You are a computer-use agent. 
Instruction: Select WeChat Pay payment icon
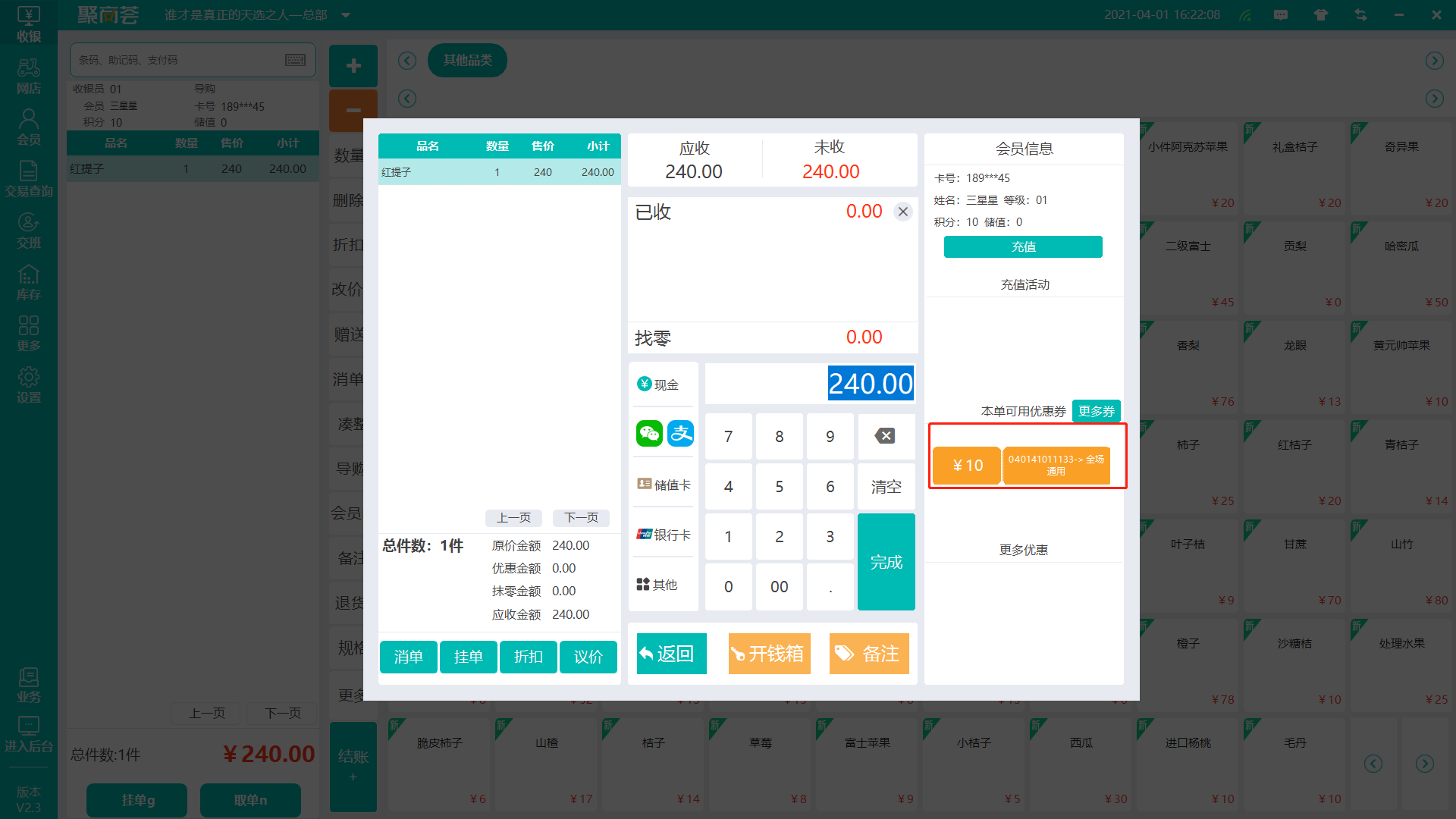click(649, 434)
